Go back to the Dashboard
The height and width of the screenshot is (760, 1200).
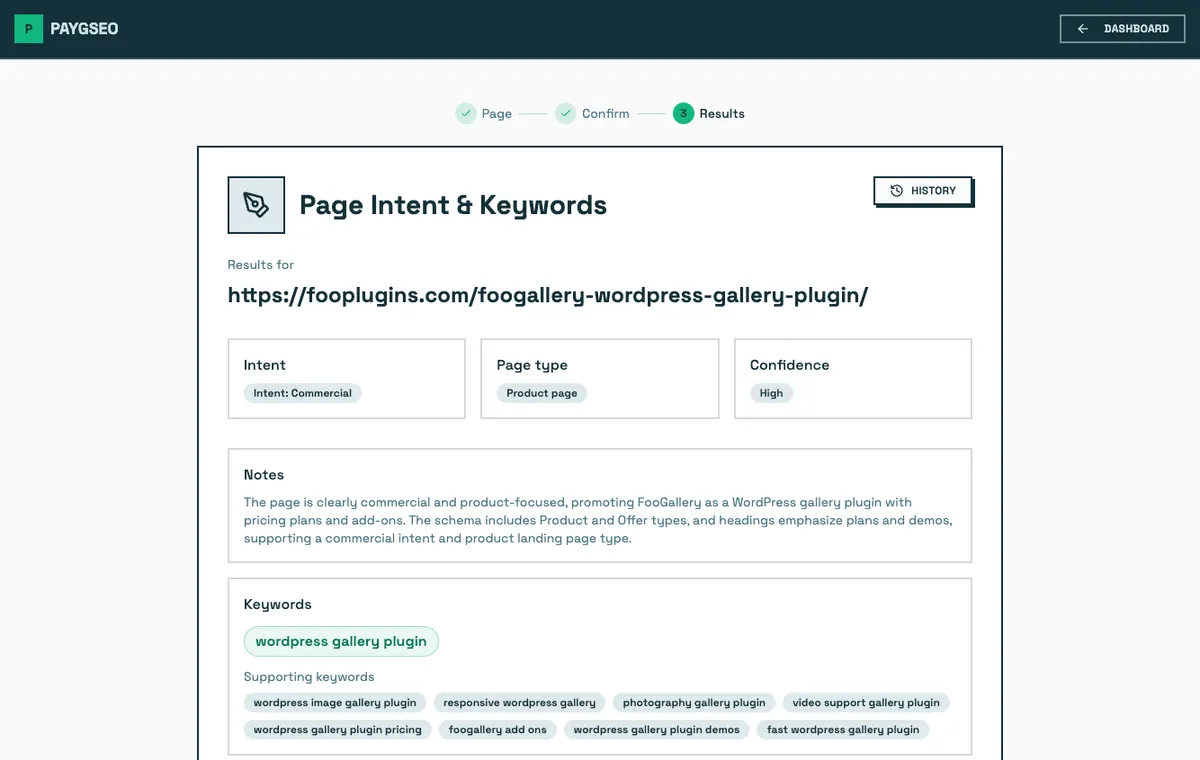(x=1122, y=29)
